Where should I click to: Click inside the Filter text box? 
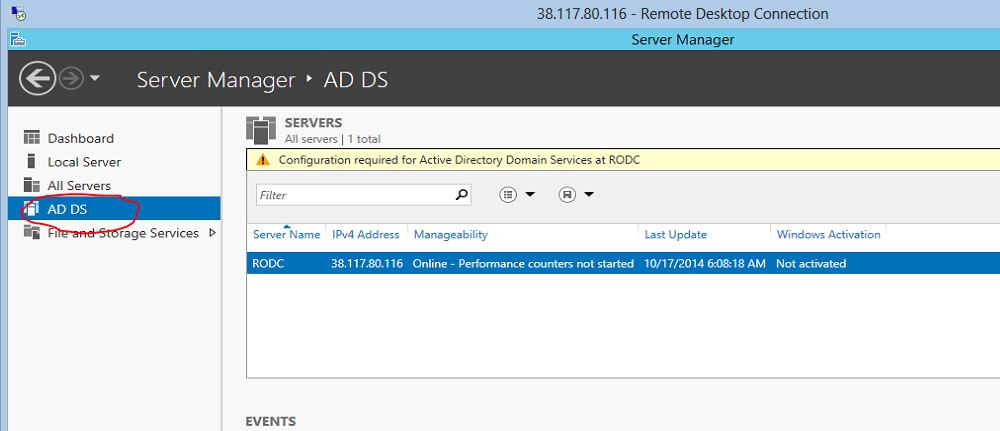355,195
